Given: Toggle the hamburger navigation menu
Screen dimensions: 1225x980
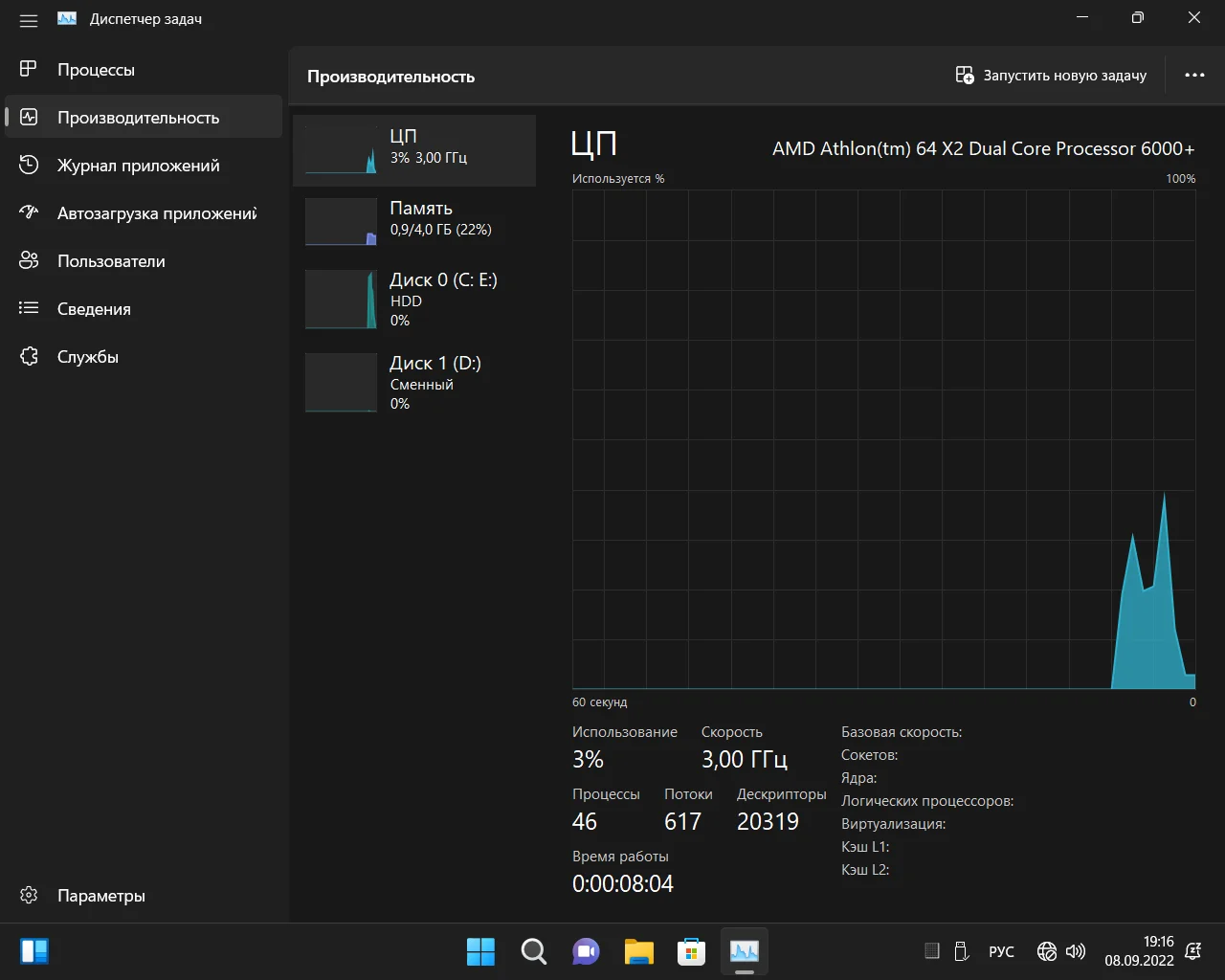Looking at the screenshot, I should click(29, 20).
